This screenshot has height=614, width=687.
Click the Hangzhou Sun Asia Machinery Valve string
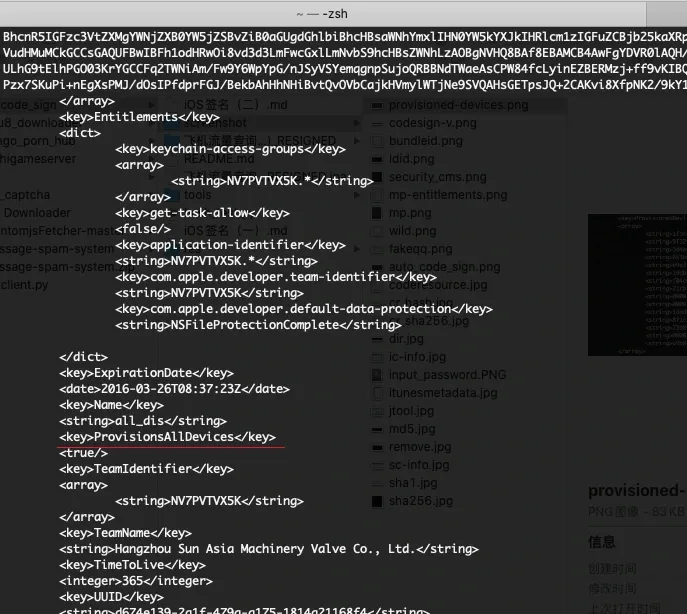tap(269, 549)
